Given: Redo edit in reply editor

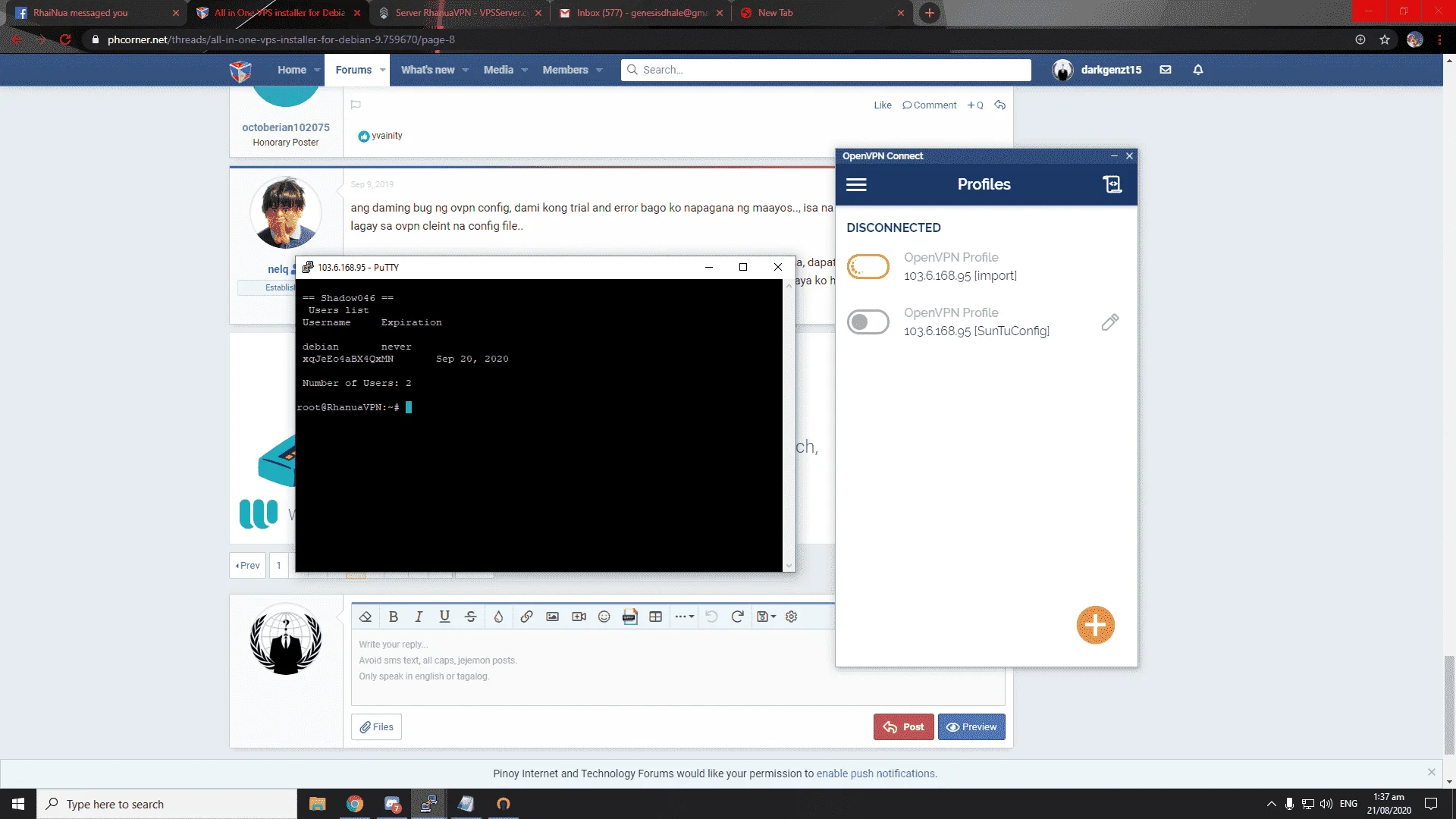Looking at the screenshot, I should click(x=737, y=617).
